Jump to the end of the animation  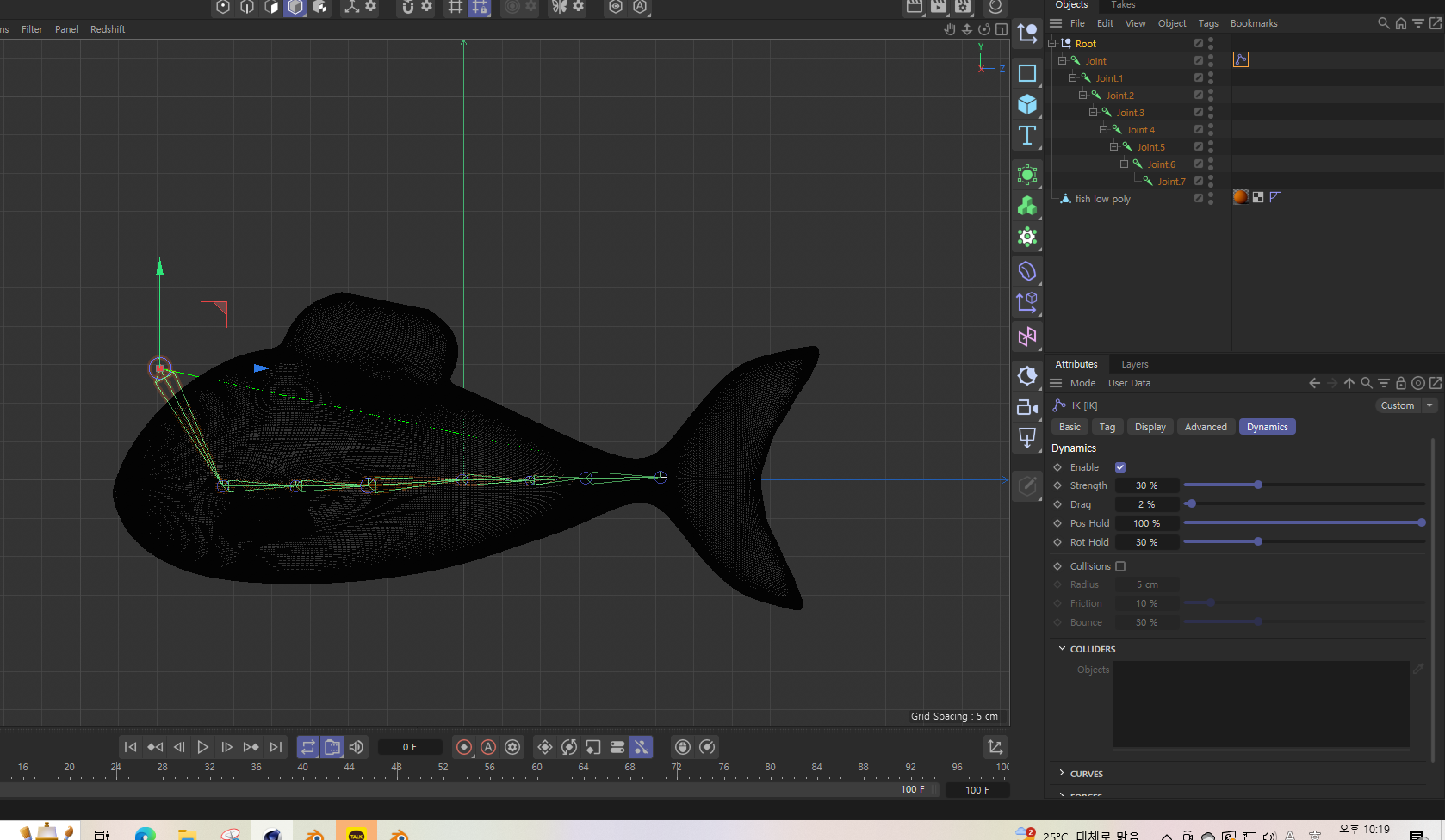(x=276, y=747)
